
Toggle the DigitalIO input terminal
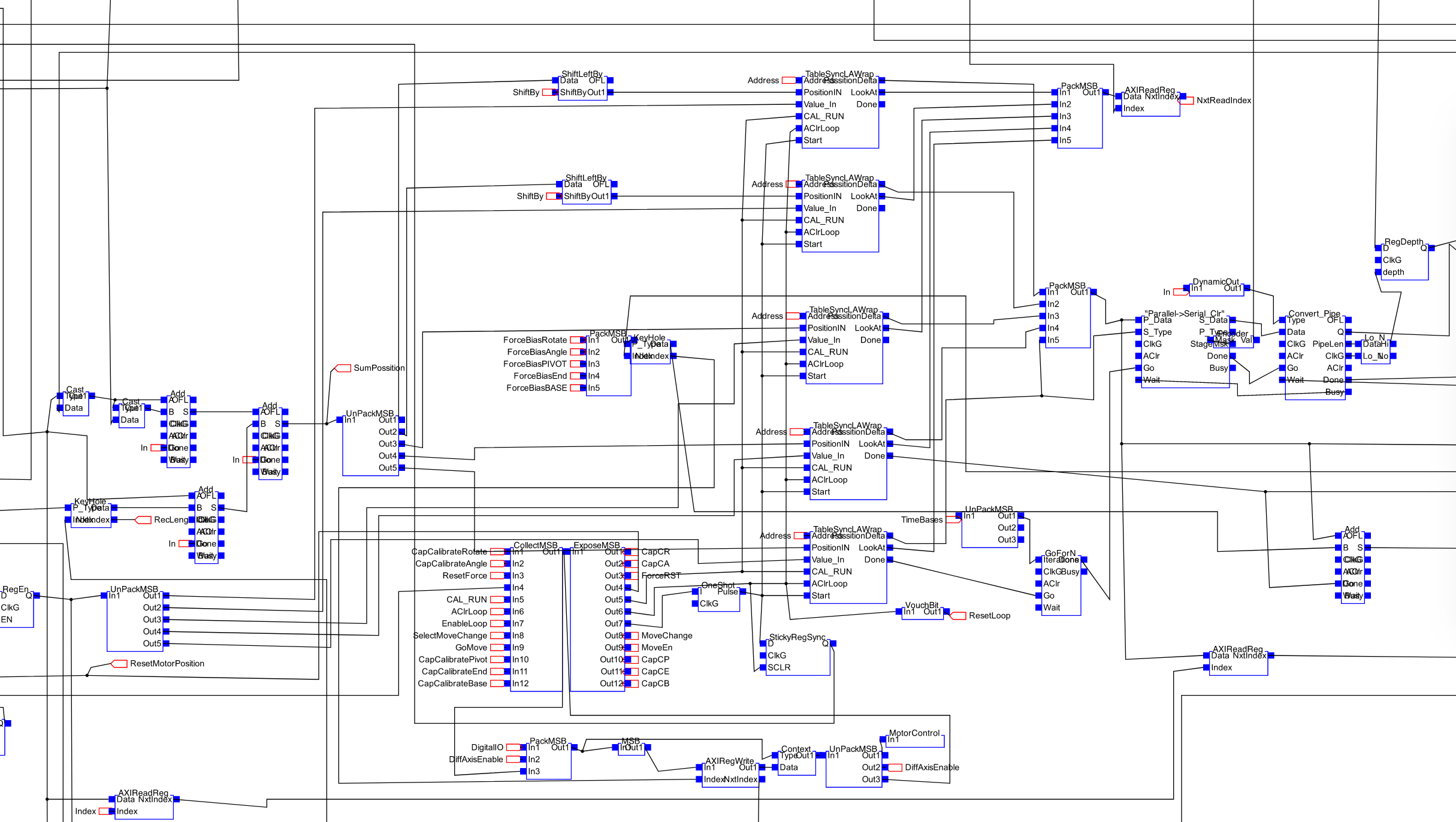pos(512,747)
